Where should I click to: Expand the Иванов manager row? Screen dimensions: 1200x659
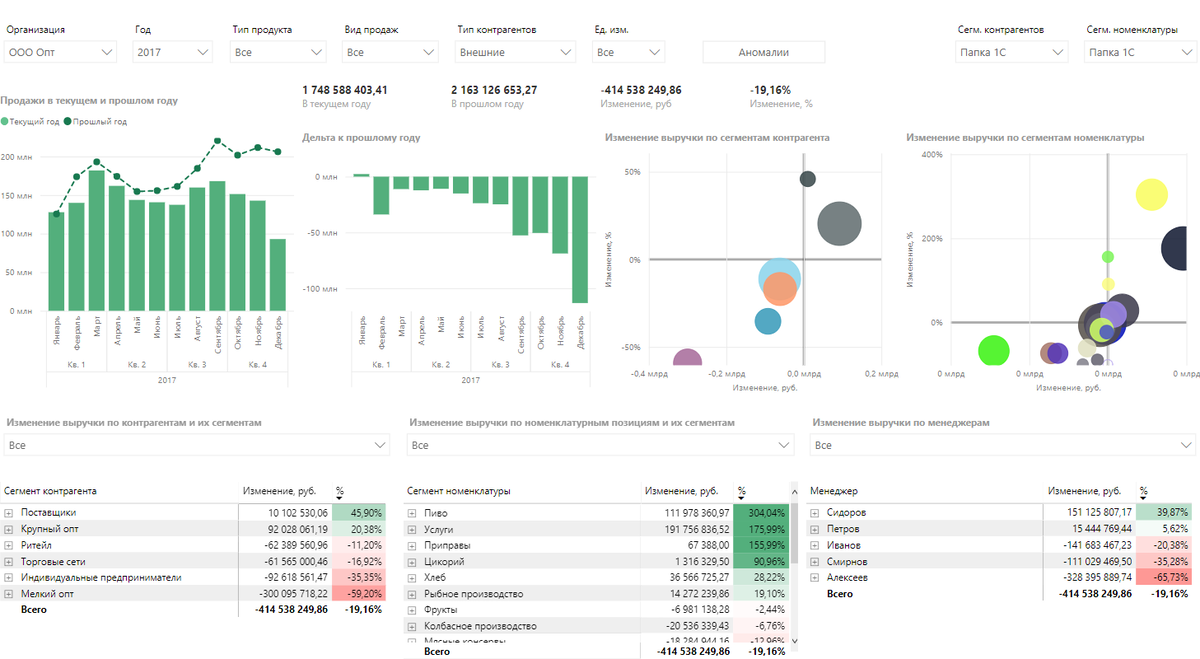pos(816,545)
